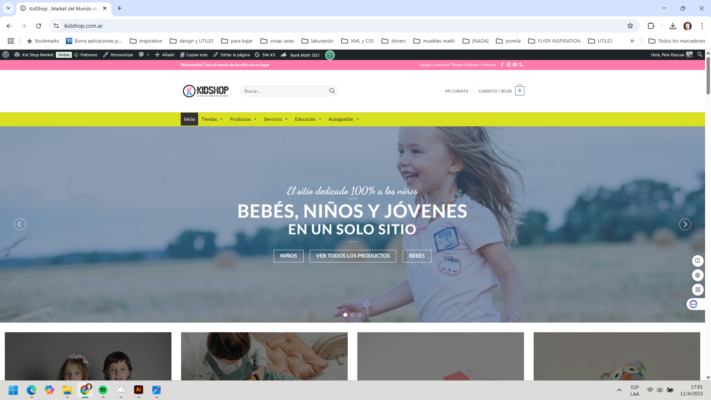The height and width of the screenshot is (400, 711).
Task: Open Windows Start menu
Action: pos(13,390)
